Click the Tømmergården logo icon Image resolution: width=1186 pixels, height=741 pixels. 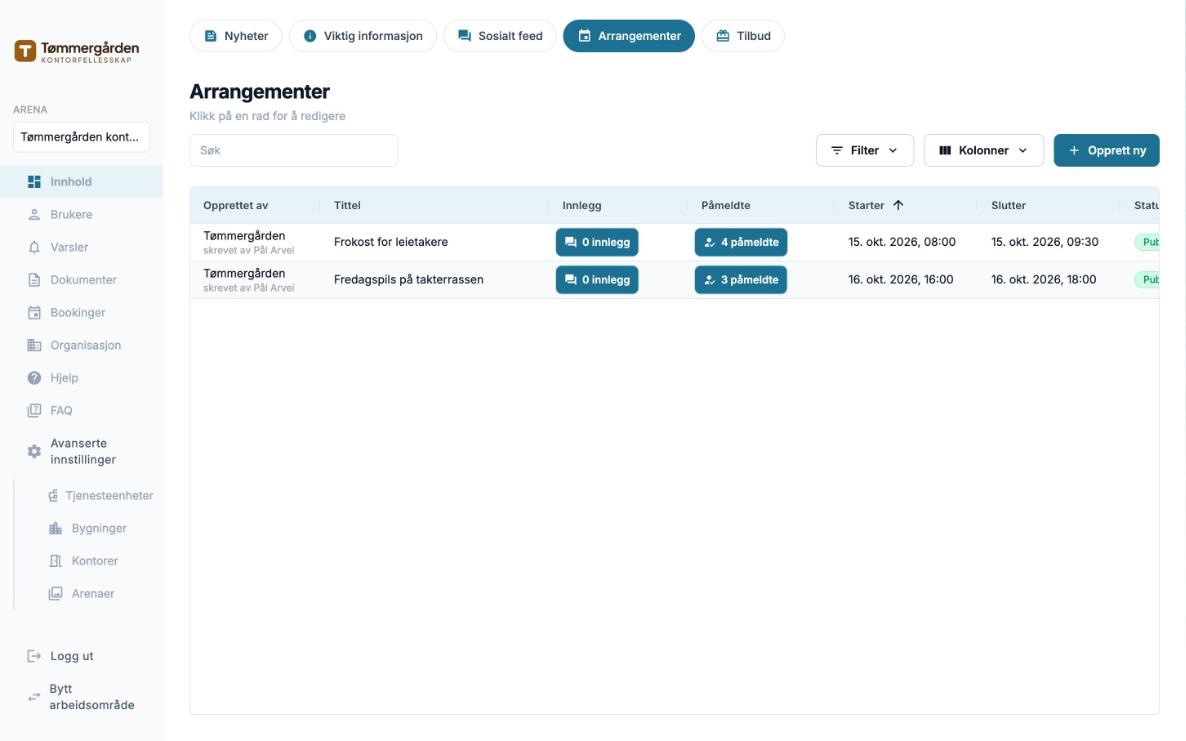[25, 51]
